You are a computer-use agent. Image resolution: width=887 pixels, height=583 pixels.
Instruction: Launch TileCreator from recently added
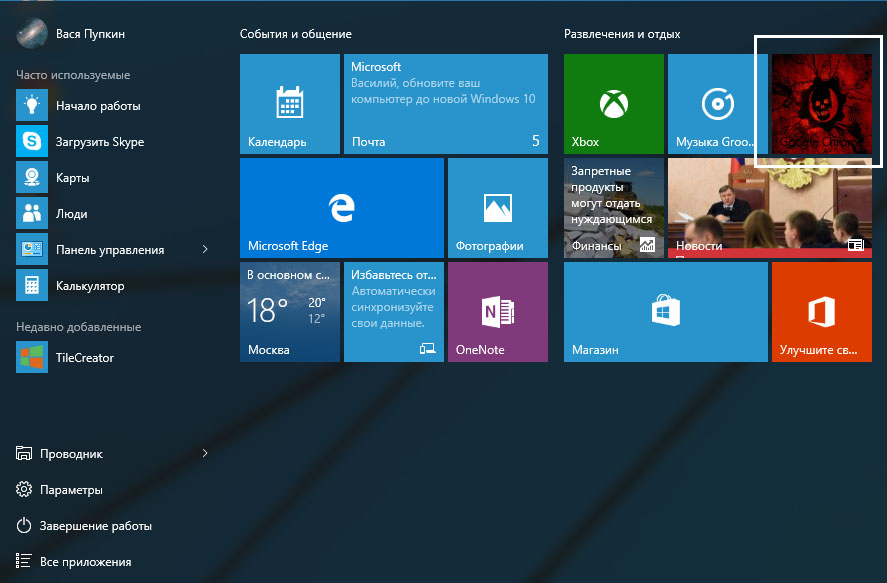85,357
